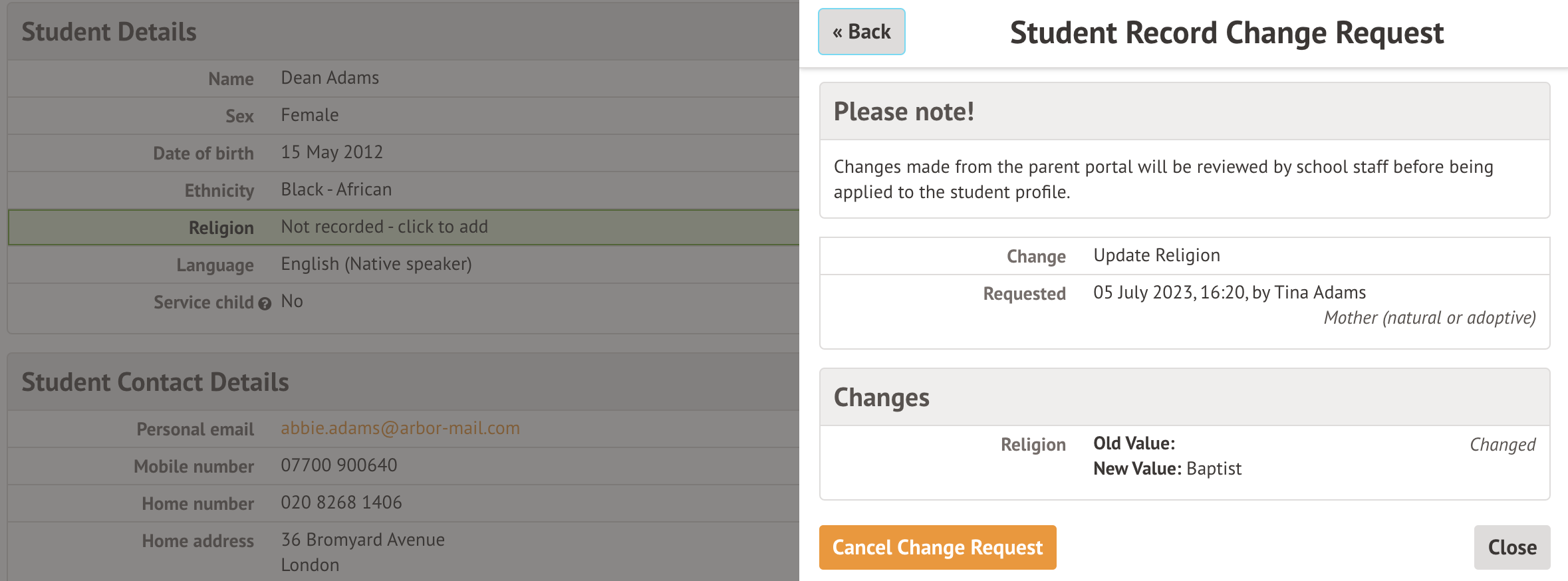Click the Requested by Tina Adams row
The image size is (1568, 581).
1229,293
